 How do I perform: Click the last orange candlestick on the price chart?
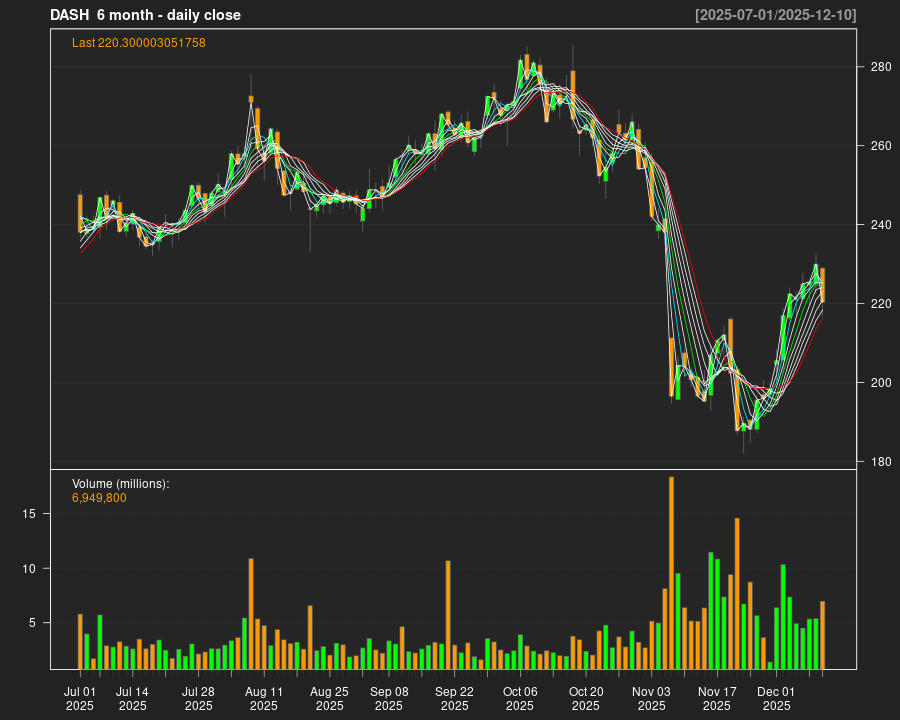click(822, 285)
